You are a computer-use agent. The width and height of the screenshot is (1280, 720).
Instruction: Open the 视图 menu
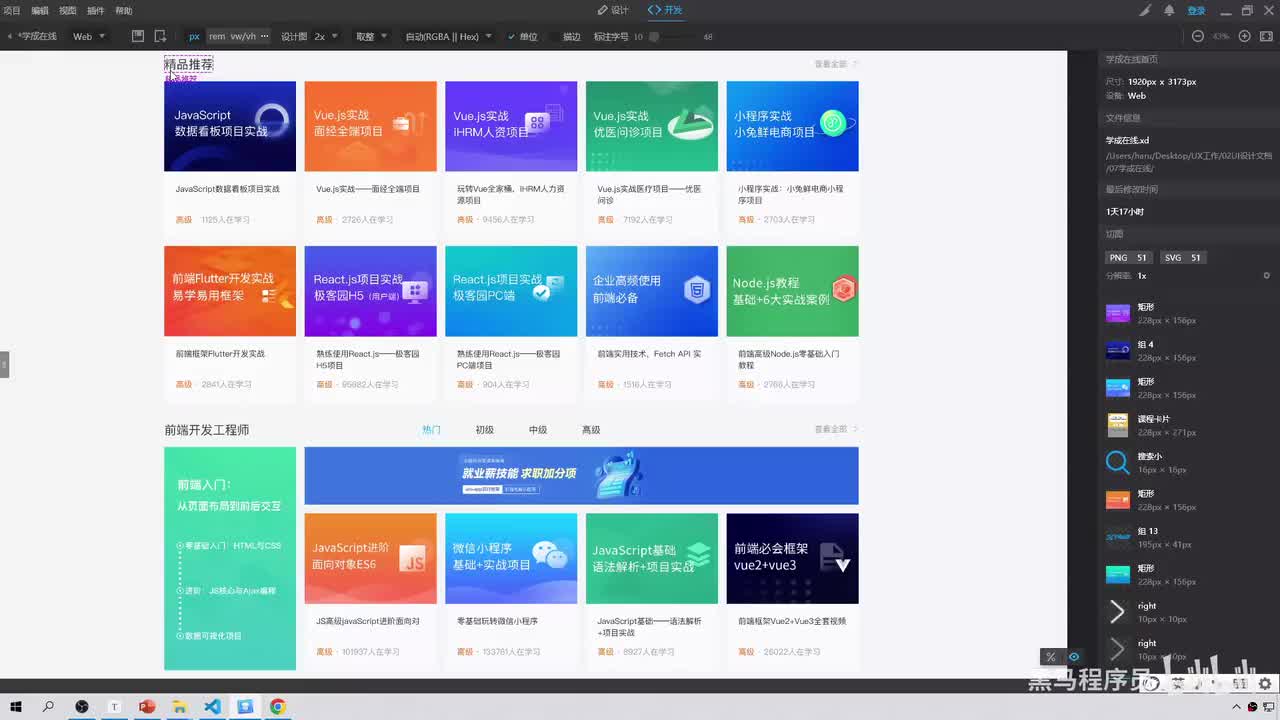point(68,10)
